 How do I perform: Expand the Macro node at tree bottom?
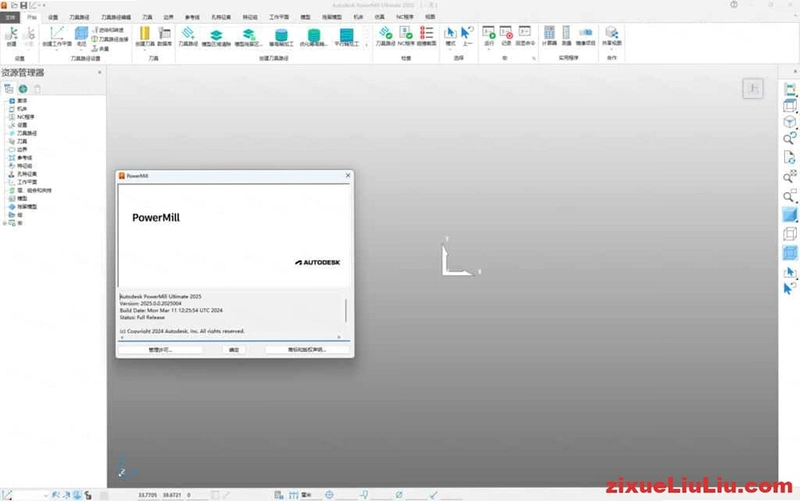(5, 223)
